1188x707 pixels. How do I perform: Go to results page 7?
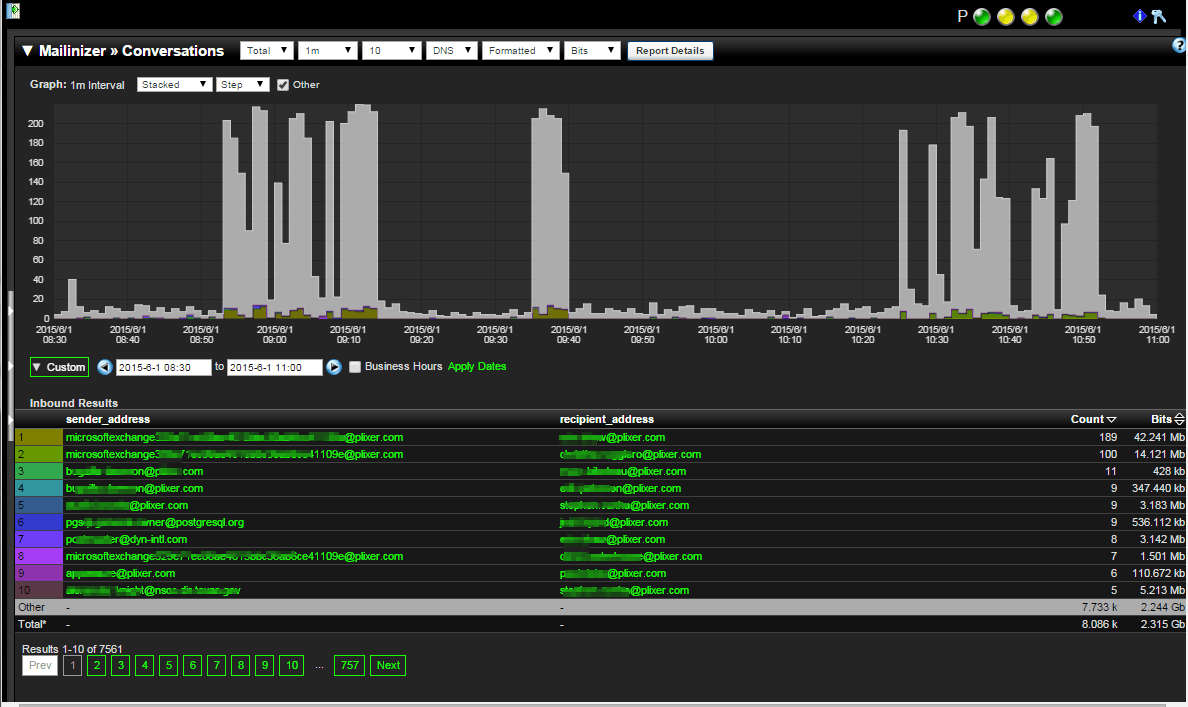click(217, 665)
